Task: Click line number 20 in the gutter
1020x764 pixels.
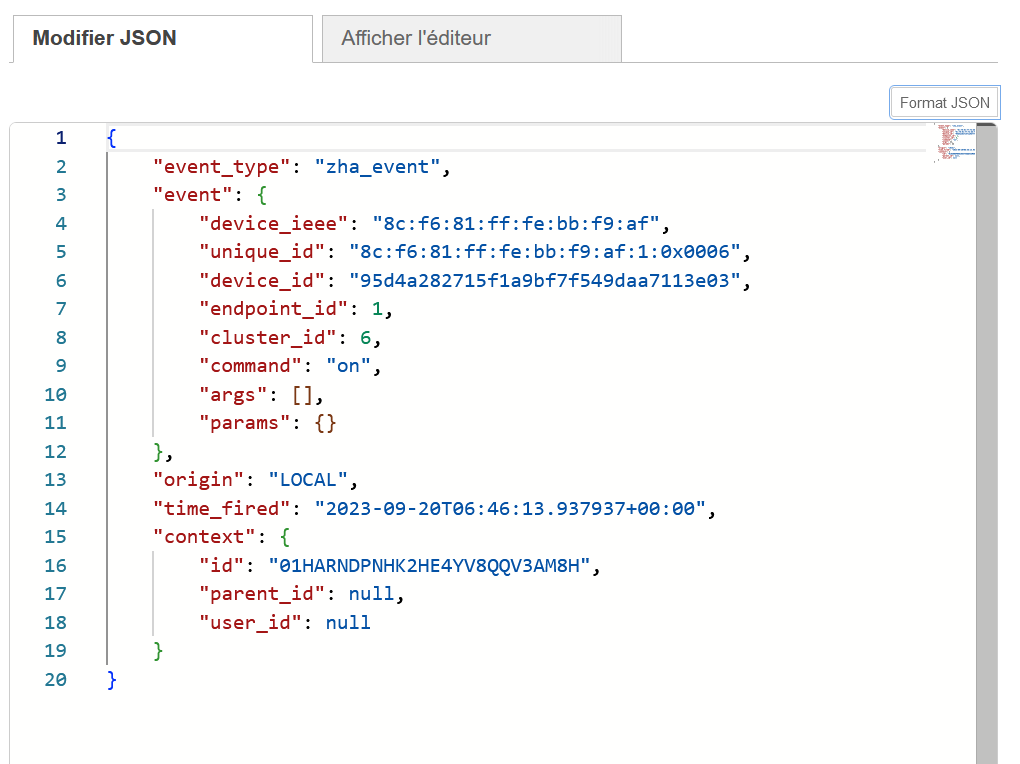Action: coord(56,680)
